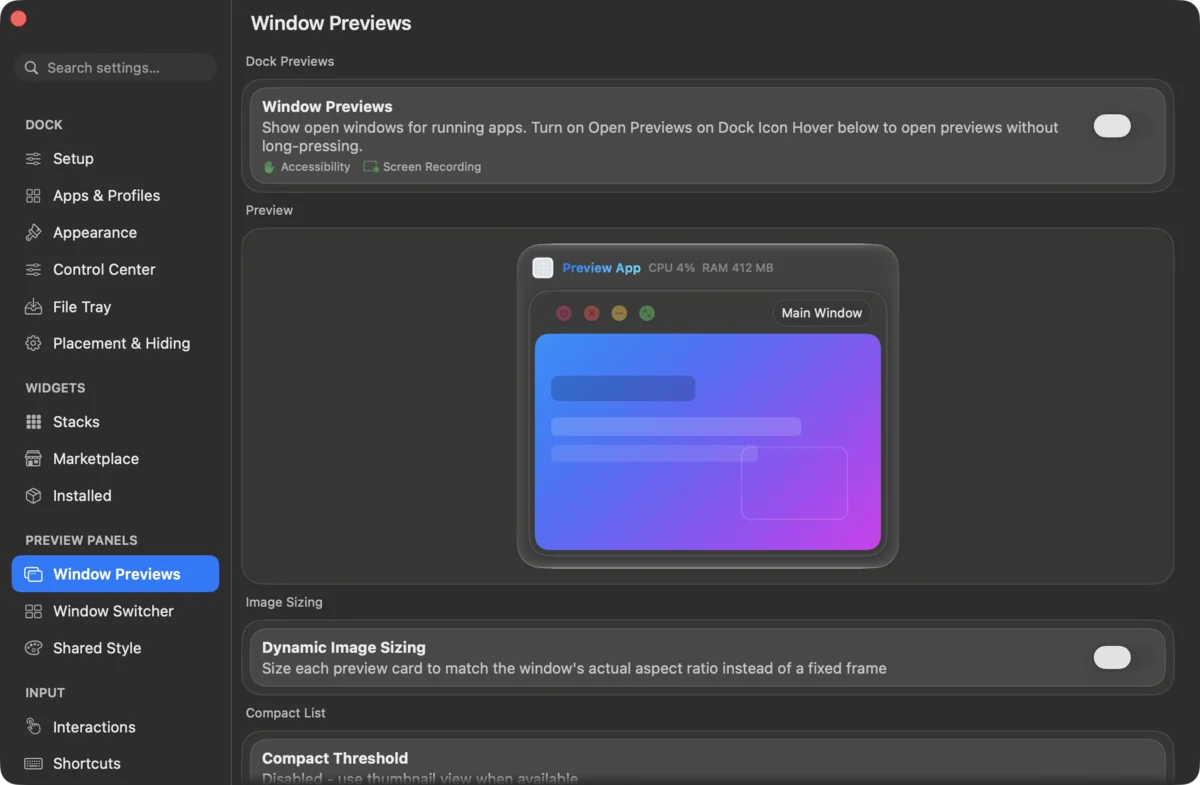Open the File Tray page
Viewport: 1200px width, 785px height.
click(115, 307)
